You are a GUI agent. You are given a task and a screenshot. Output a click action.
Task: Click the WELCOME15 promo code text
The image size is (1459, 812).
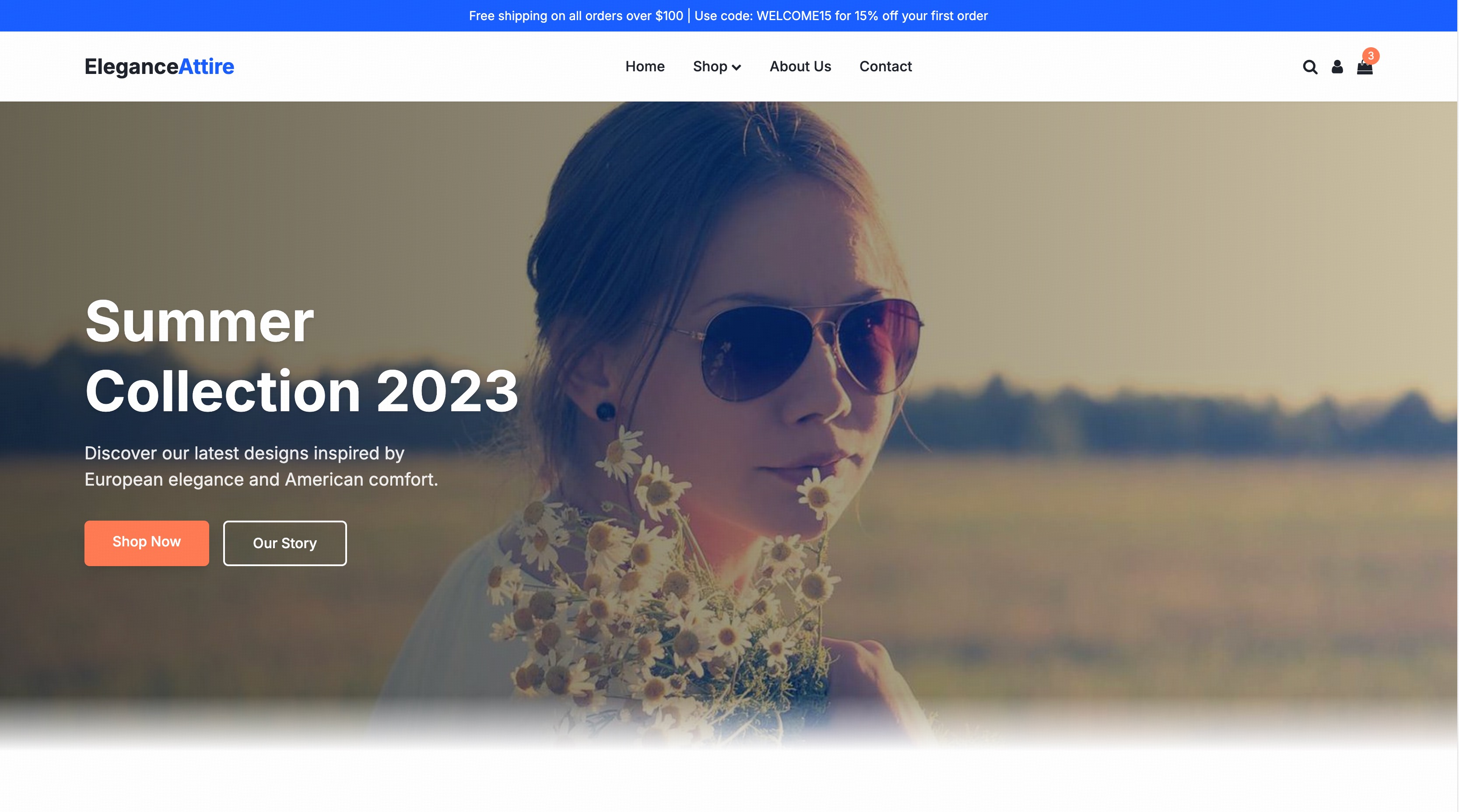coord(794,16)
